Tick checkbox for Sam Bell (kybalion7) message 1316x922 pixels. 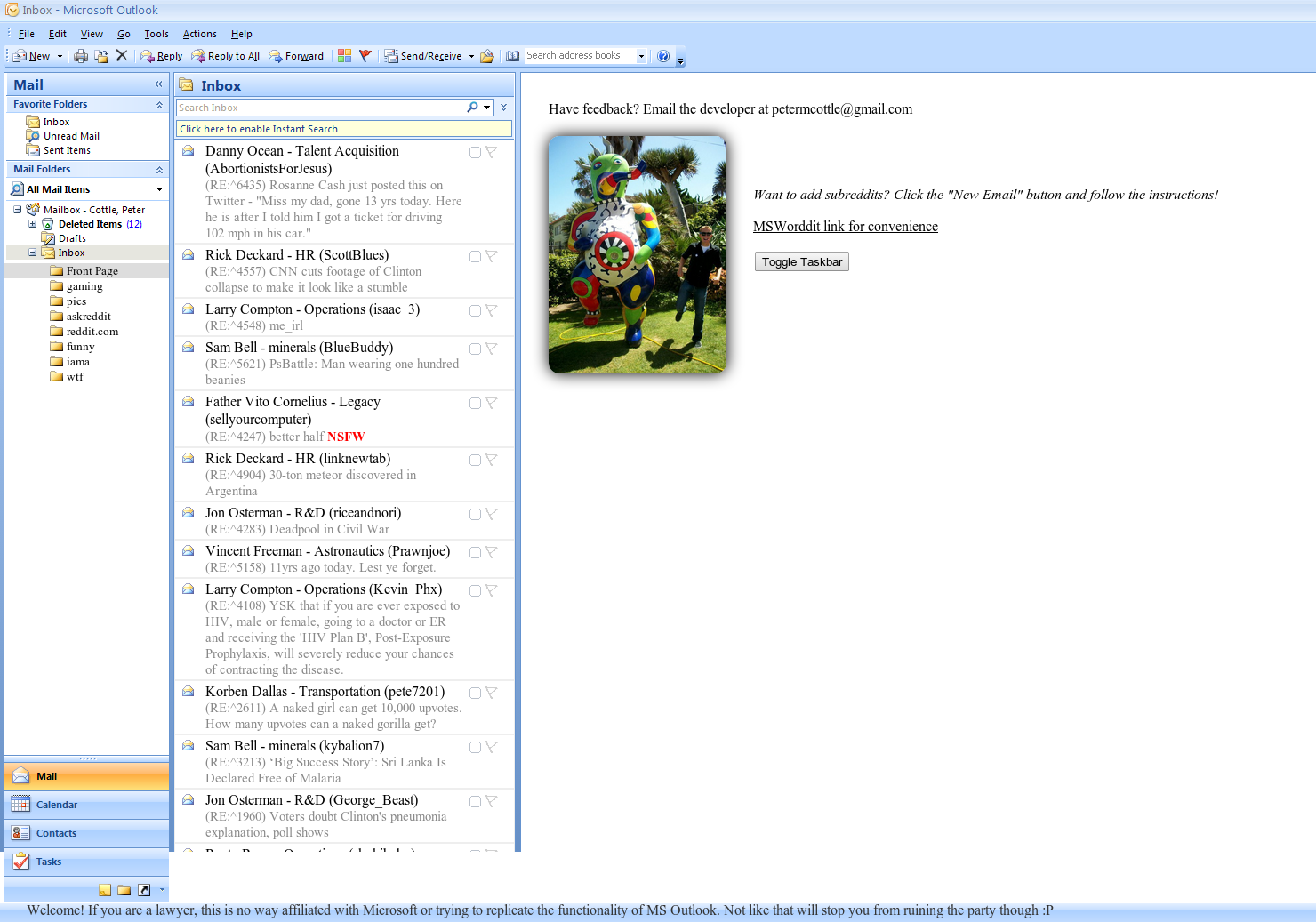[475, 748]
